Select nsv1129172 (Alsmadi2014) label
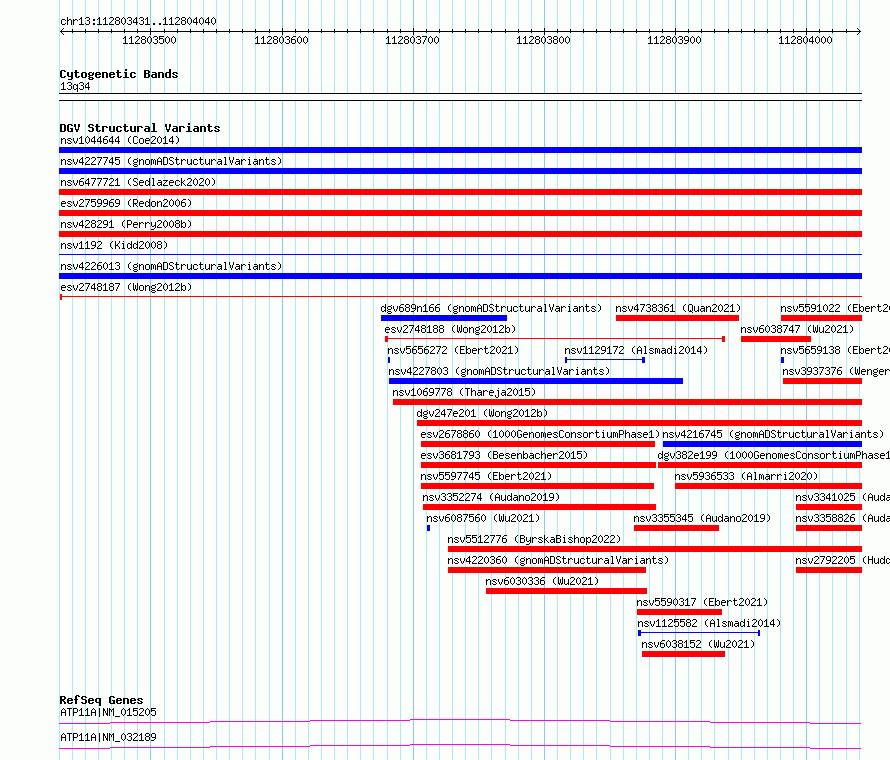Screen dimensions: 890x760 tap(636, 350)
